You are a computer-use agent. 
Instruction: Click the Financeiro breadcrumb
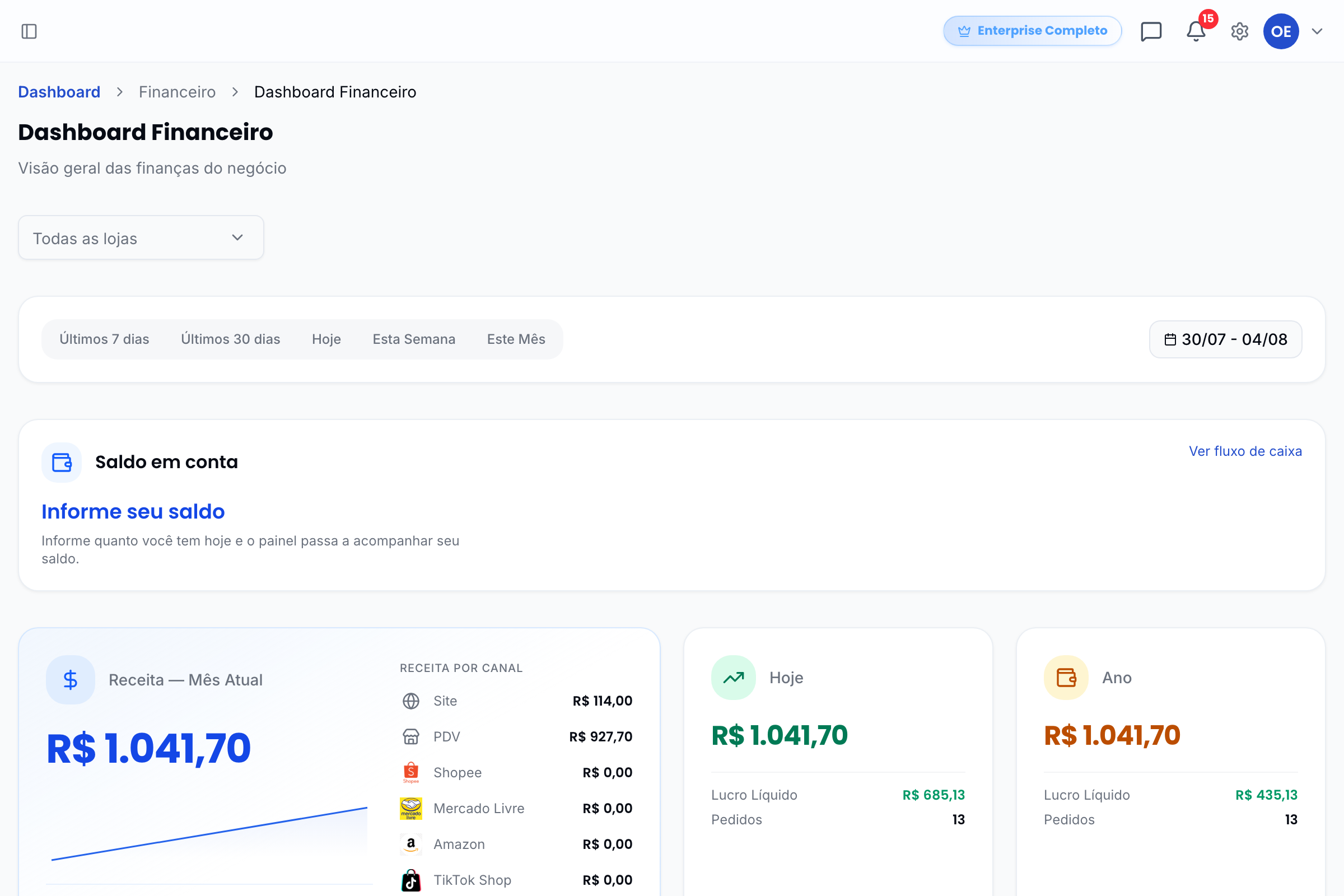click(177, 92)
